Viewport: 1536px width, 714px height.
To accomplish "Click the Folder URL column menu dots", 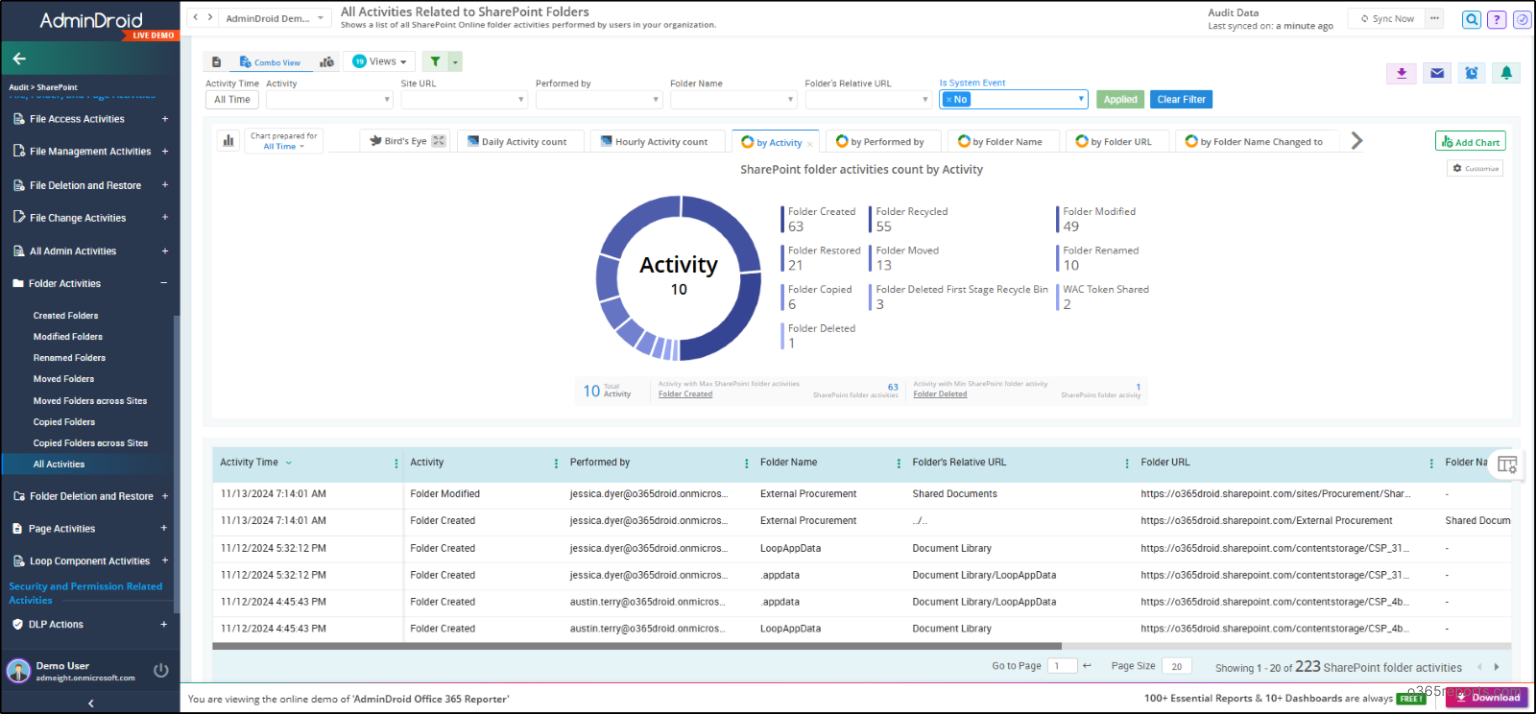I will tap(1431, 463).
